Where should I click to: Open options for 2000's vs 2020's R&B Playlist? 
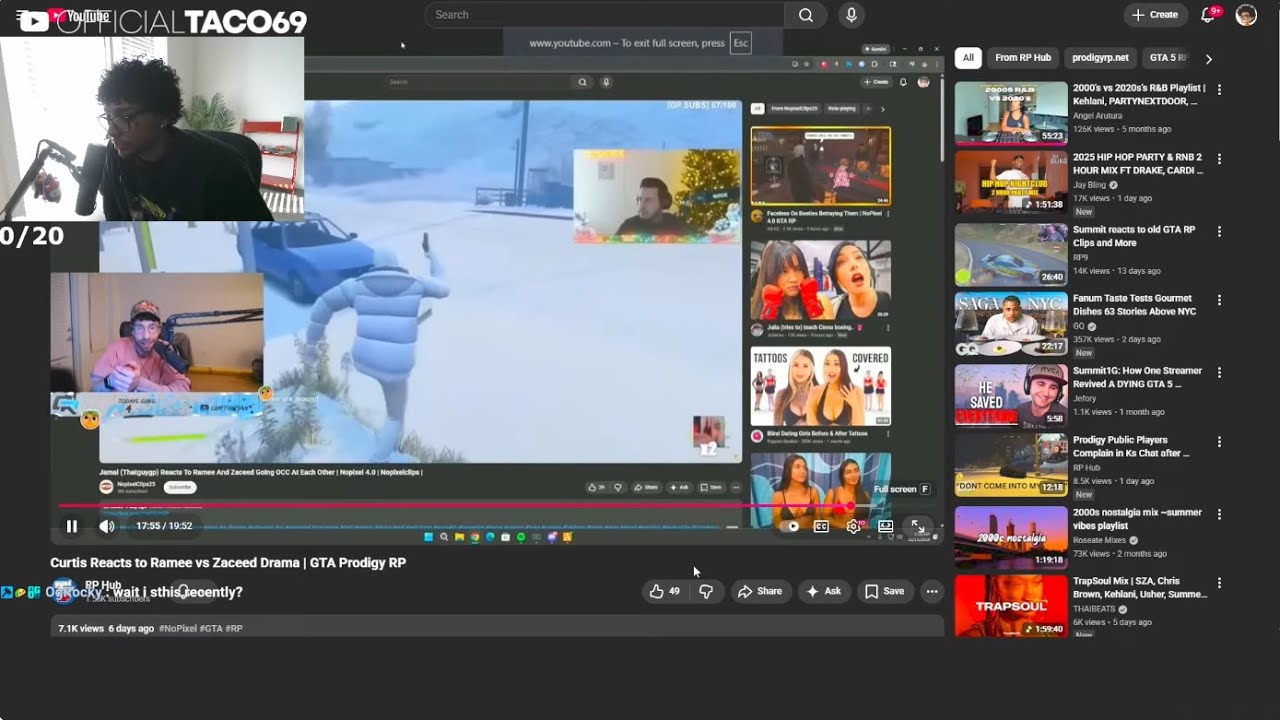pos(1219,90)
